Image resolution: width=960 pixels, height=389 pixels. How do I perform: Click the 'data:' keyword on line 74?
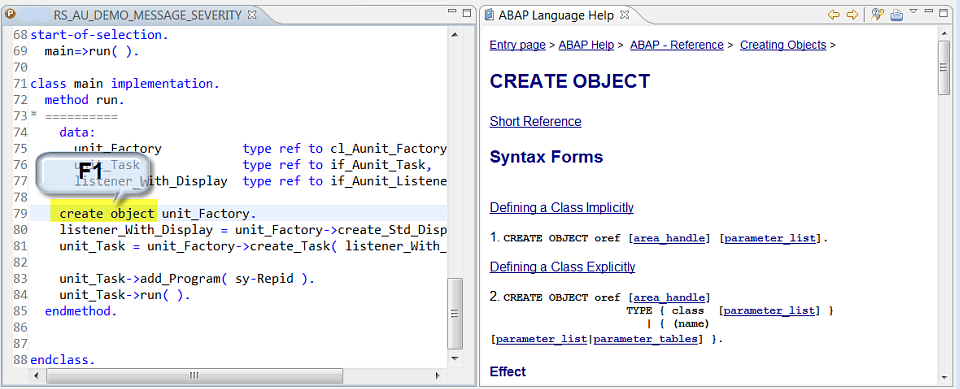[77, 132]
